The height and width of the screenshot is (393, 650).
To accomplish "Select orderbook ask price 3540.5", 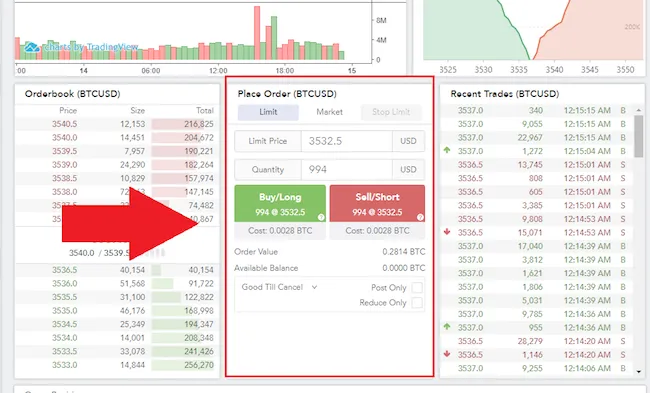I will (x=64, y=124).
